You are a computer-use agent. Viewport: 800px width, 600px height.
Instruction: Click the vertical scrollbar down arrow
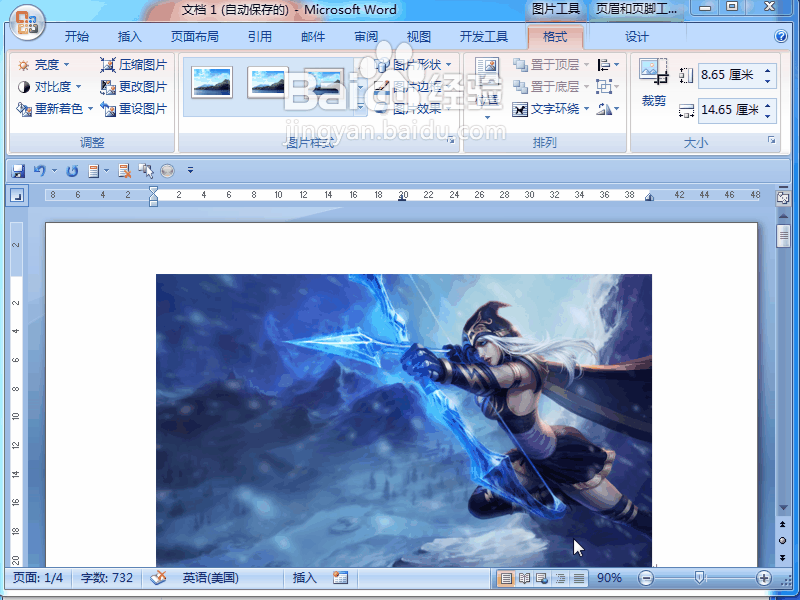[x=783, y=508]
